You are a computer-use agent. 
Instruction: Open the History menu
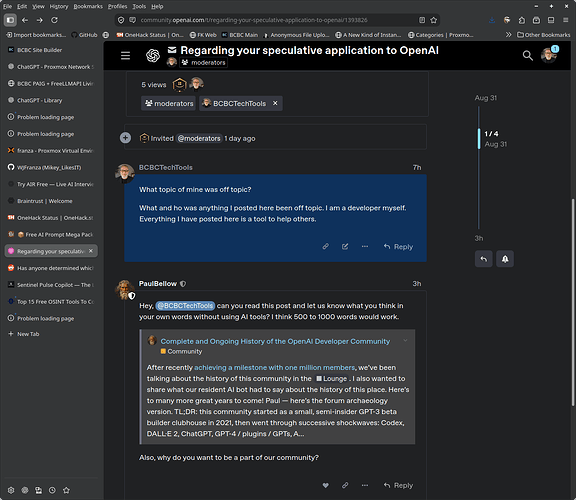pos(59,6)
